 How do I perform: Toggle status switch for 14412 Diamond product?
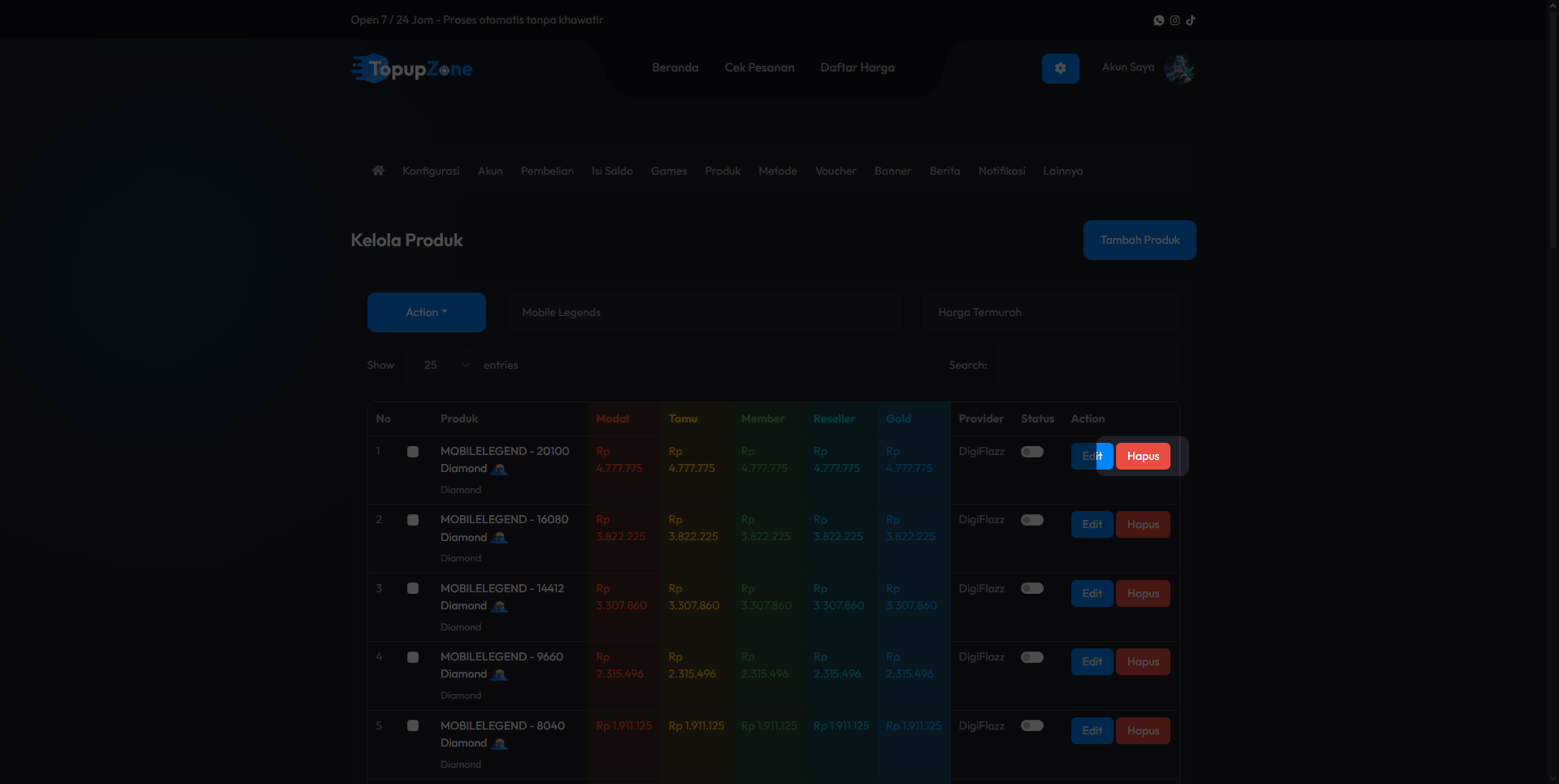coord(1032,588)
